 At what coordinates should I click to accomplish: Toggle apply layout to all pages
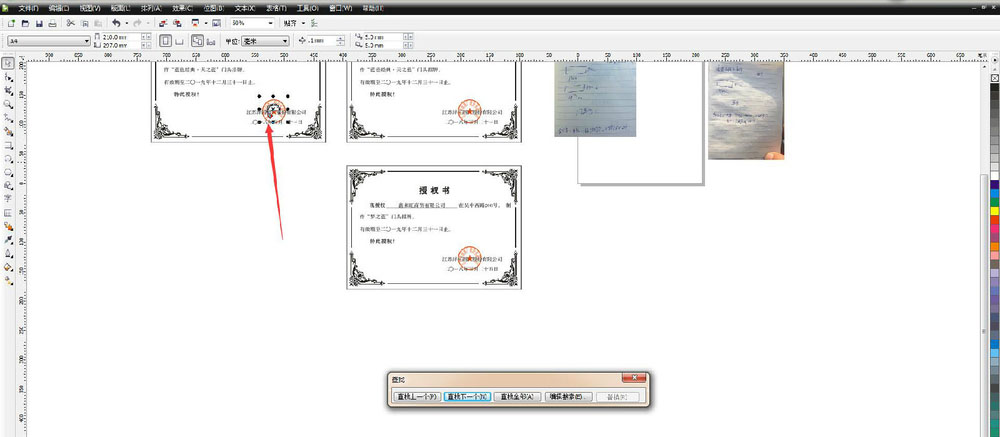(197, 41)
